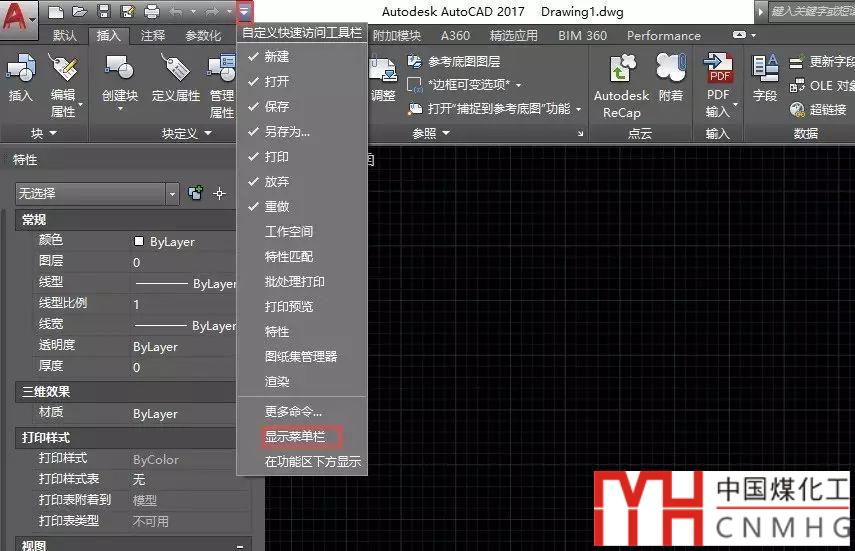
Task: Click the 颜色 ByLayer color swatch
Action: click(139, 242)
